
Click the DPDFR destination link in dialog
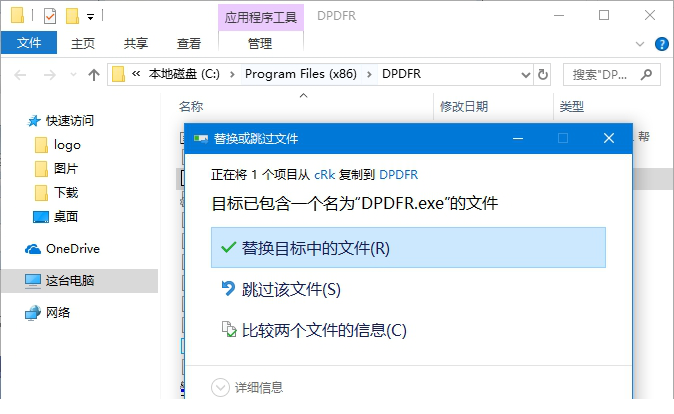(398, 175)
